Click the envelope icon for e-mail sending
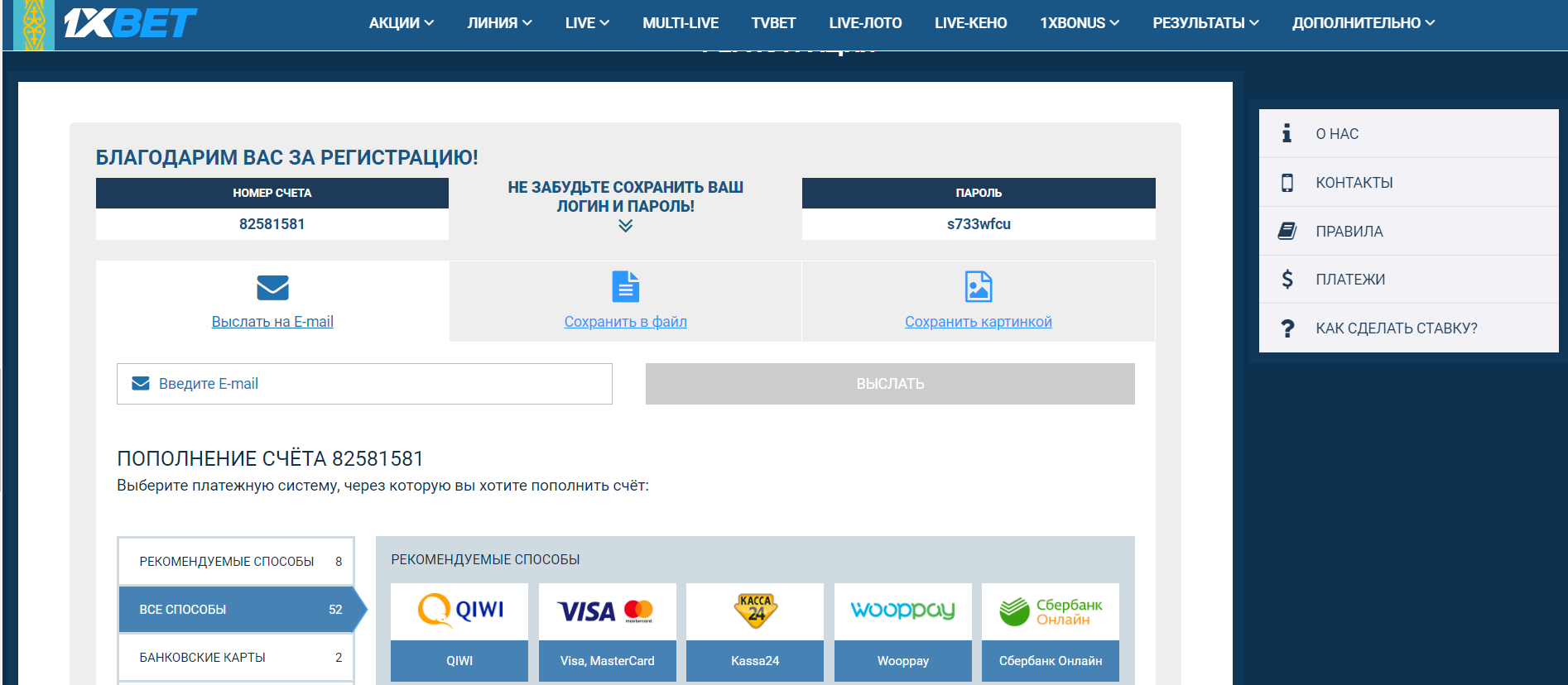The image size is (1568, 685). point(272,288)
